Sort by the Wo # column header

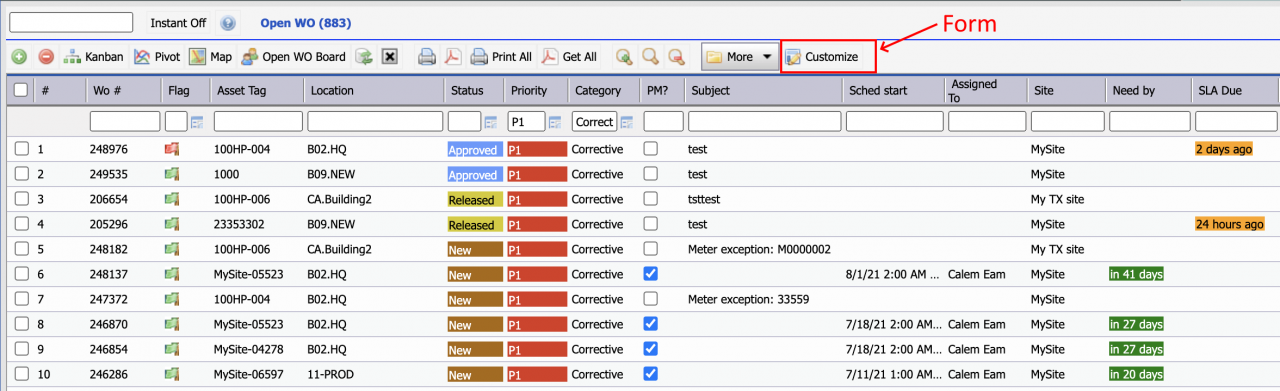[x=107, y=90]
